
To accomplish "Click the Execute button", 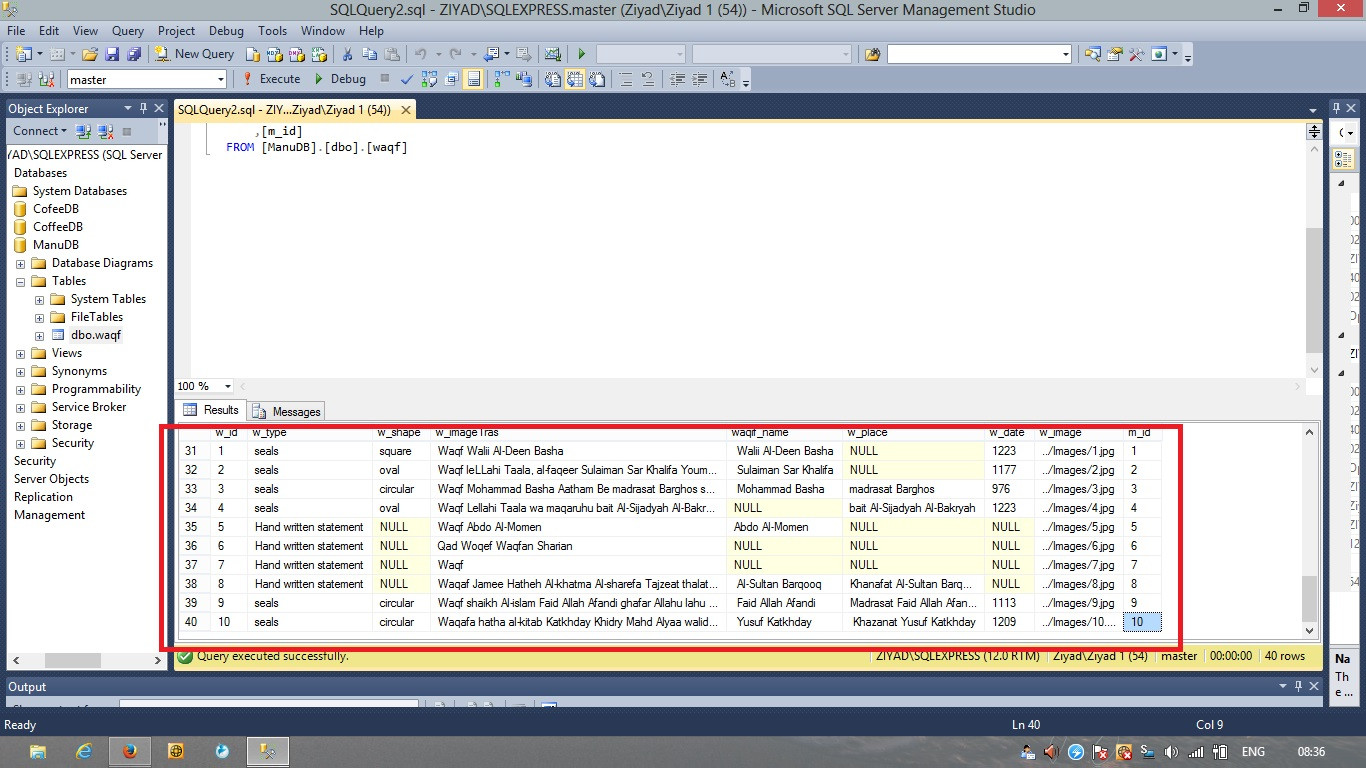I will (x=272, y=79).
